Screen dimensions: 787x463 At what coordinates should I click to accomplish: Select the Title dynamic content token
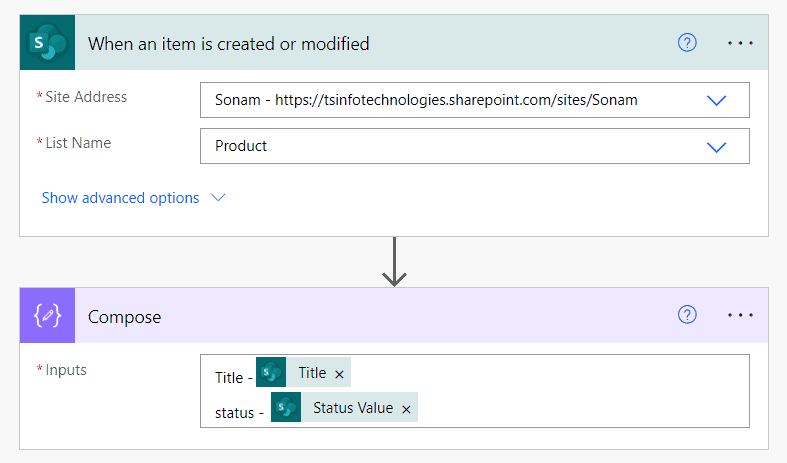click(312, 373)
